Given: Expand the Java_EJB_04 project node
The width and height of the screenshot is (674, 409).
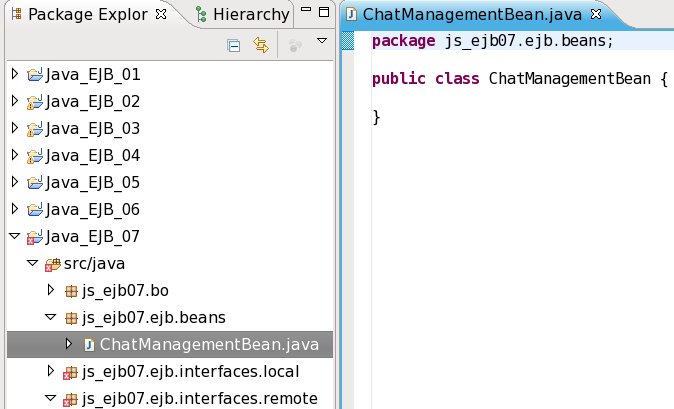Looking at the screenshot, I should pyautogui.click(x=14, y=156).
